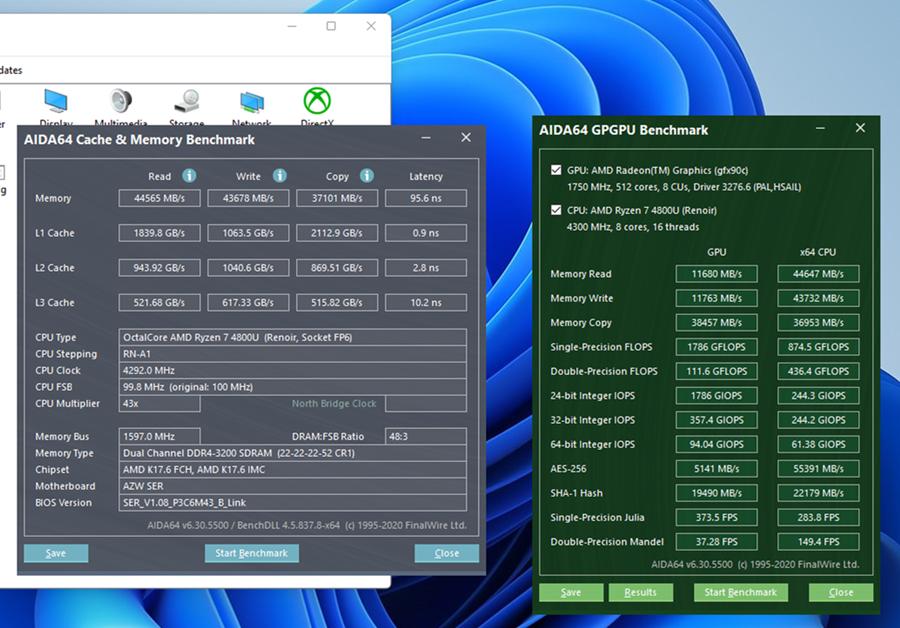Start Benchmark in the GPGPU window
Image resolution: width=900 pixels, height=628 pixels.
click(740, 592)
